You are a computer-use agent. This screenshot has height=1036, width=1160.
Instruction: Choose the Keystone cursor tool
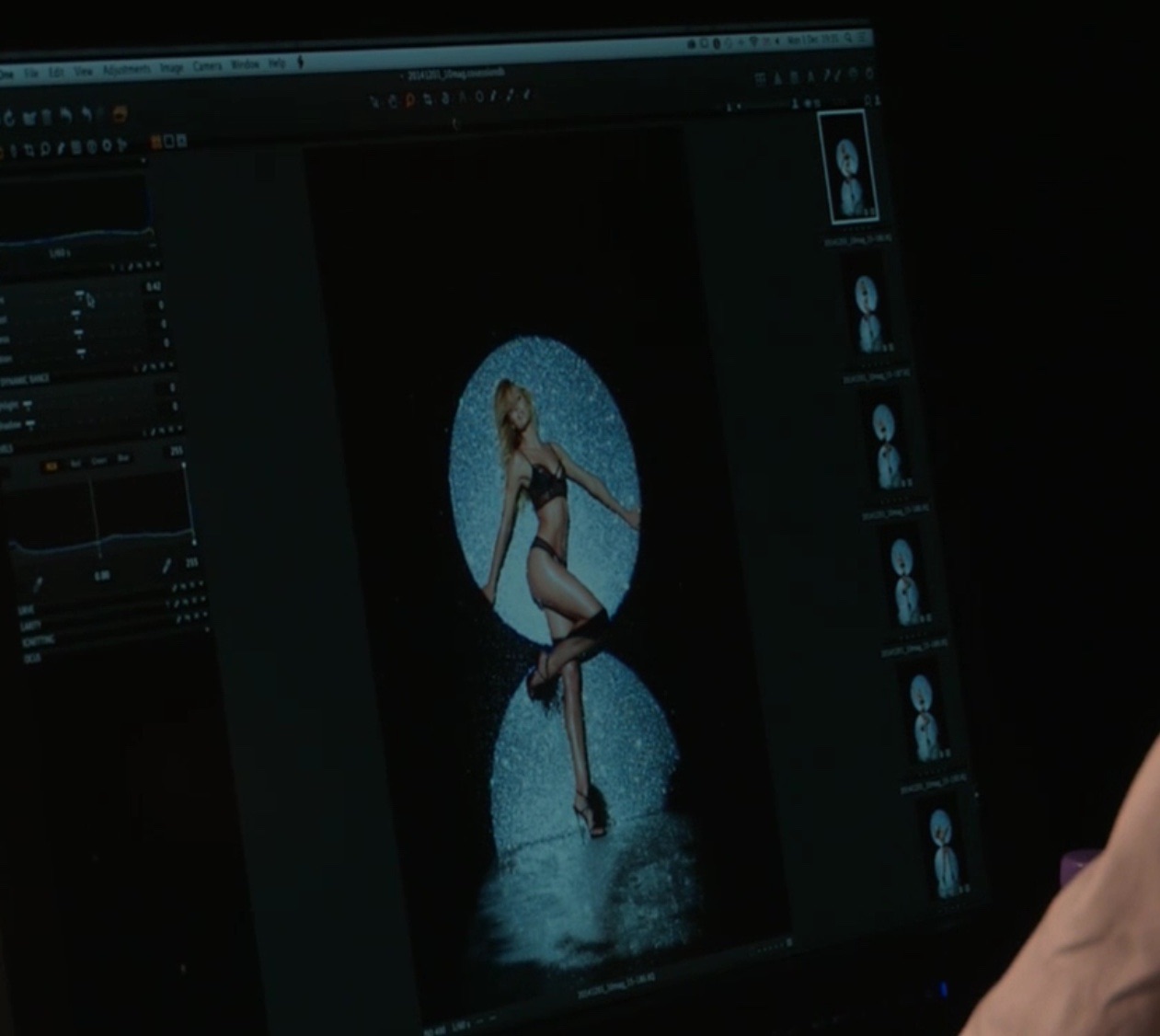(462, 98)
